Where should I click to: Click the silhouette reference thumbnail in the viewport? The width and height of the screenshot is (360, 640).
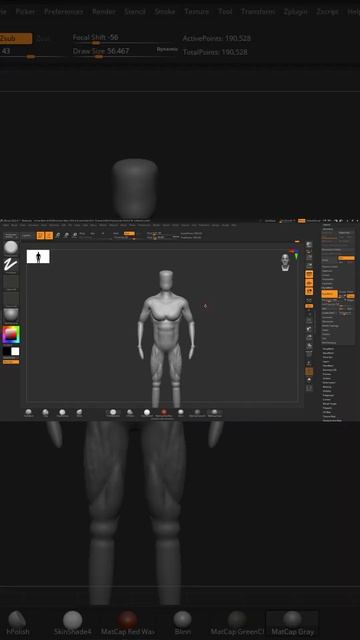pyautogui.click(x=38, y=257)
